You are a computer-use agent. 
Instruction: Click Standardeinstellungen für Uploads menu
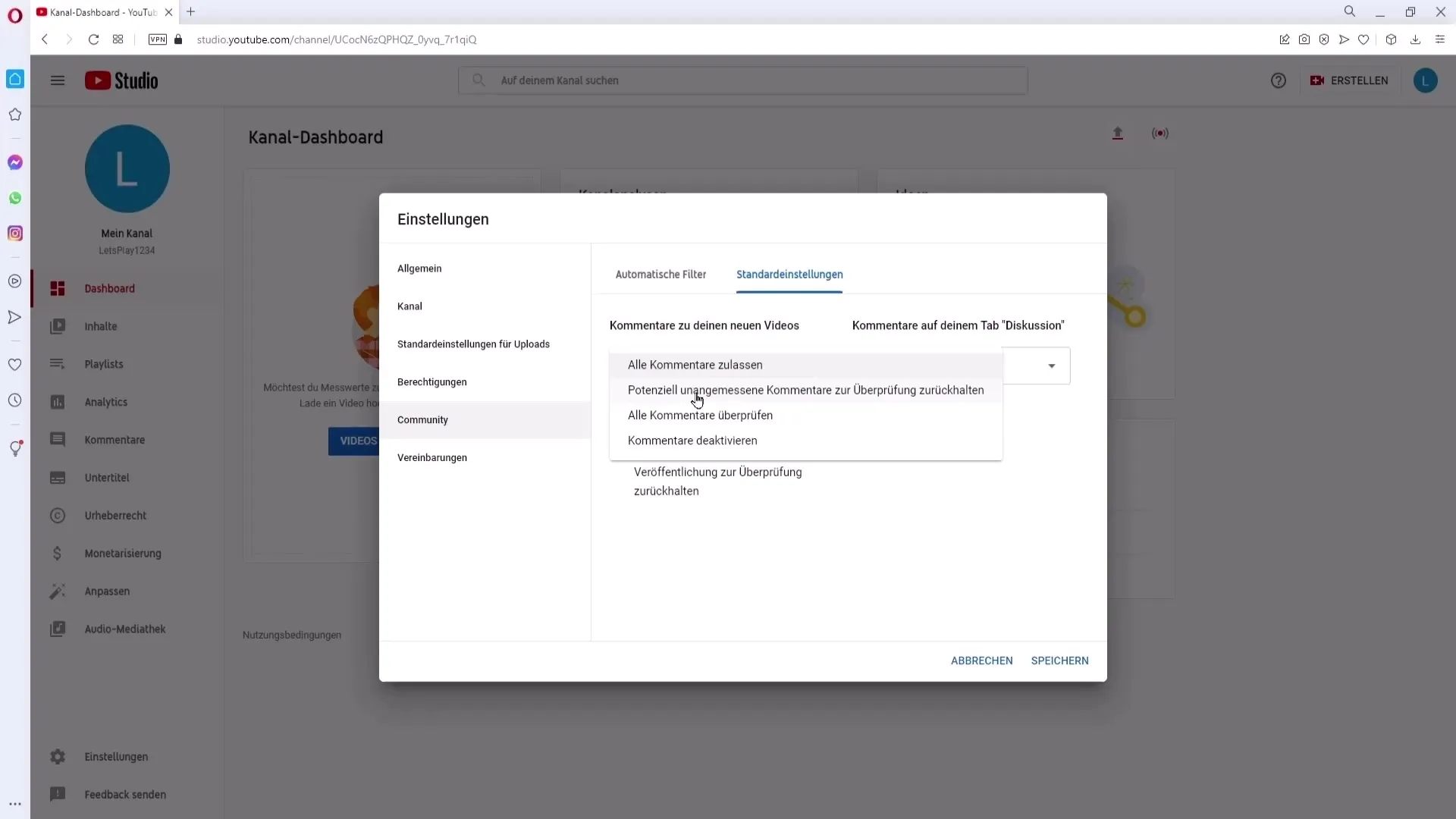(x=475, y=344)
